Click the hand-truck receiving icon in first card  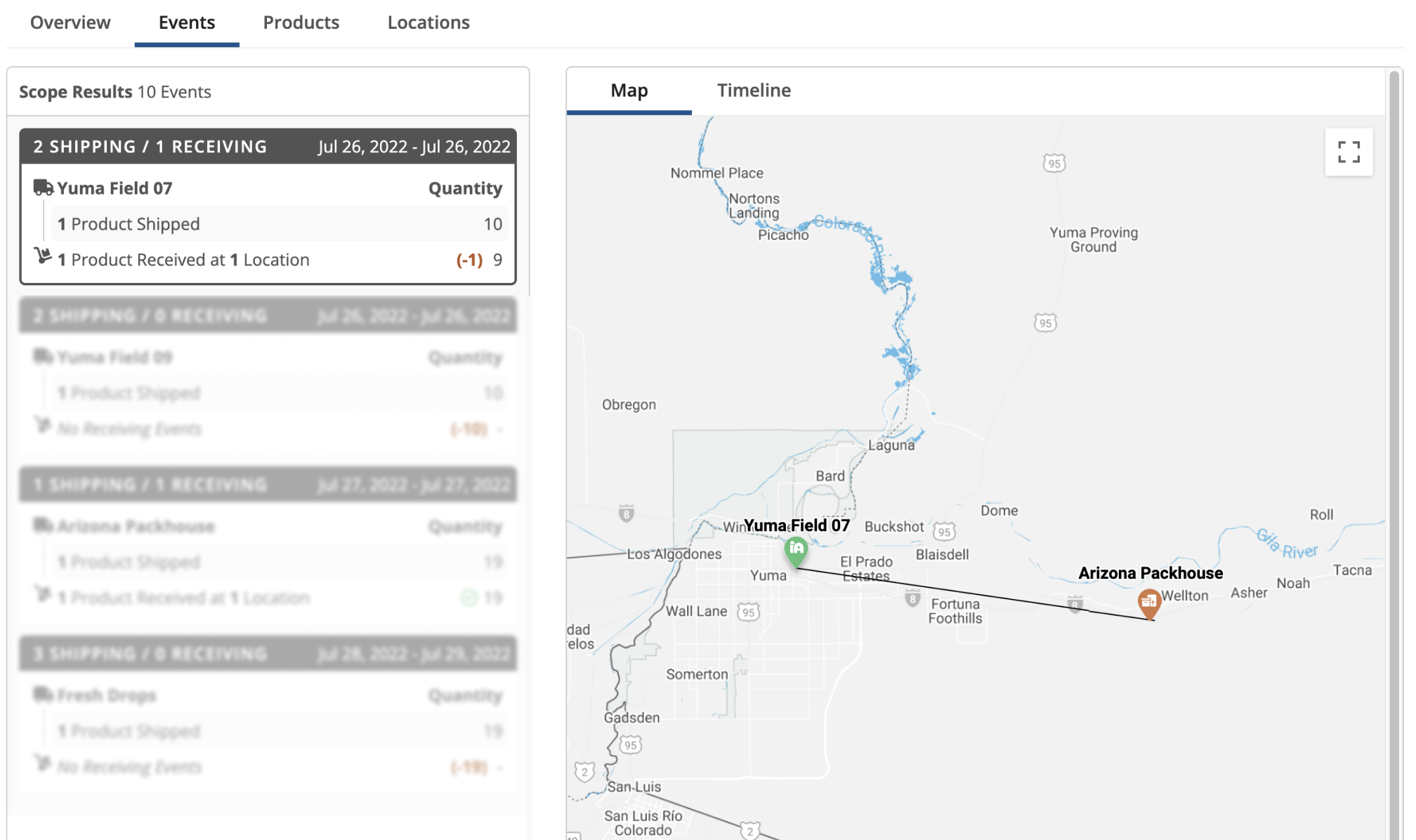(43, 256)
